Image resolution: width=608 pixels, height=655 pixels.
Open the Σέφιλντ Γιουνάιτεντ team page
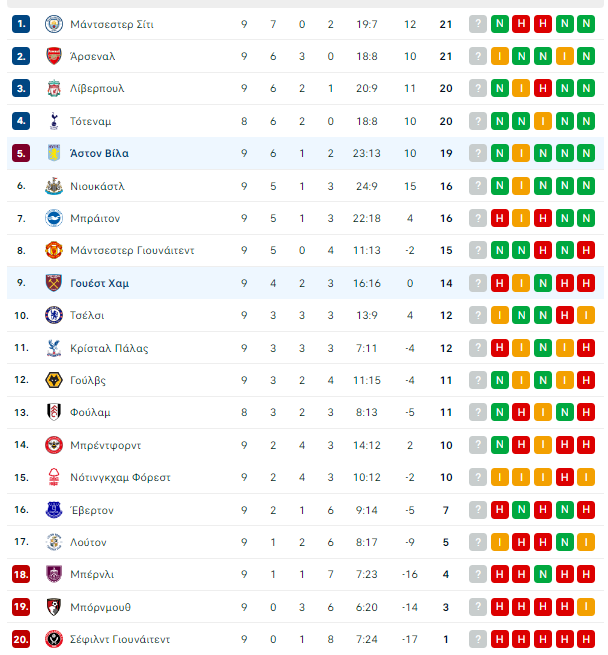coord(120,640)
